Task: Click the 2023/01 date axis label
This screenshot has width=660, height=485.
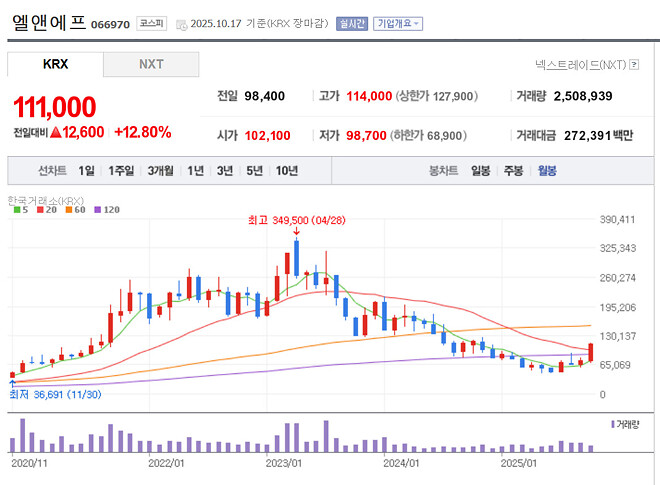Action: (x=284, y=463)
